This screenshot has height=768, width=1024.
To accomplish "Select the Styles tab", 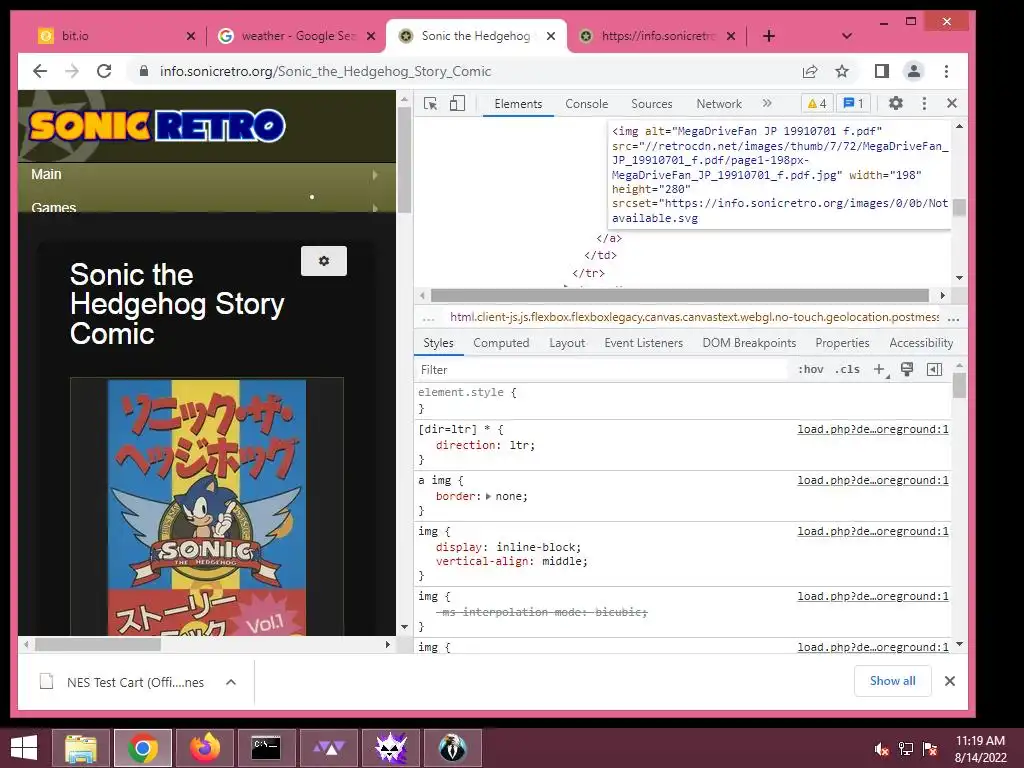I will point(438,343).
